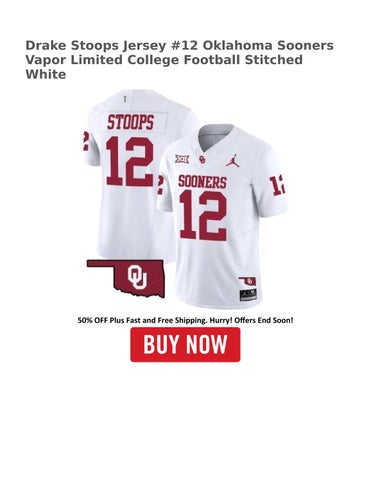The width and height of the screenshot is (371, 480).
Task: Click the SOONERS text on jersey front
Action: pos(202,182)
